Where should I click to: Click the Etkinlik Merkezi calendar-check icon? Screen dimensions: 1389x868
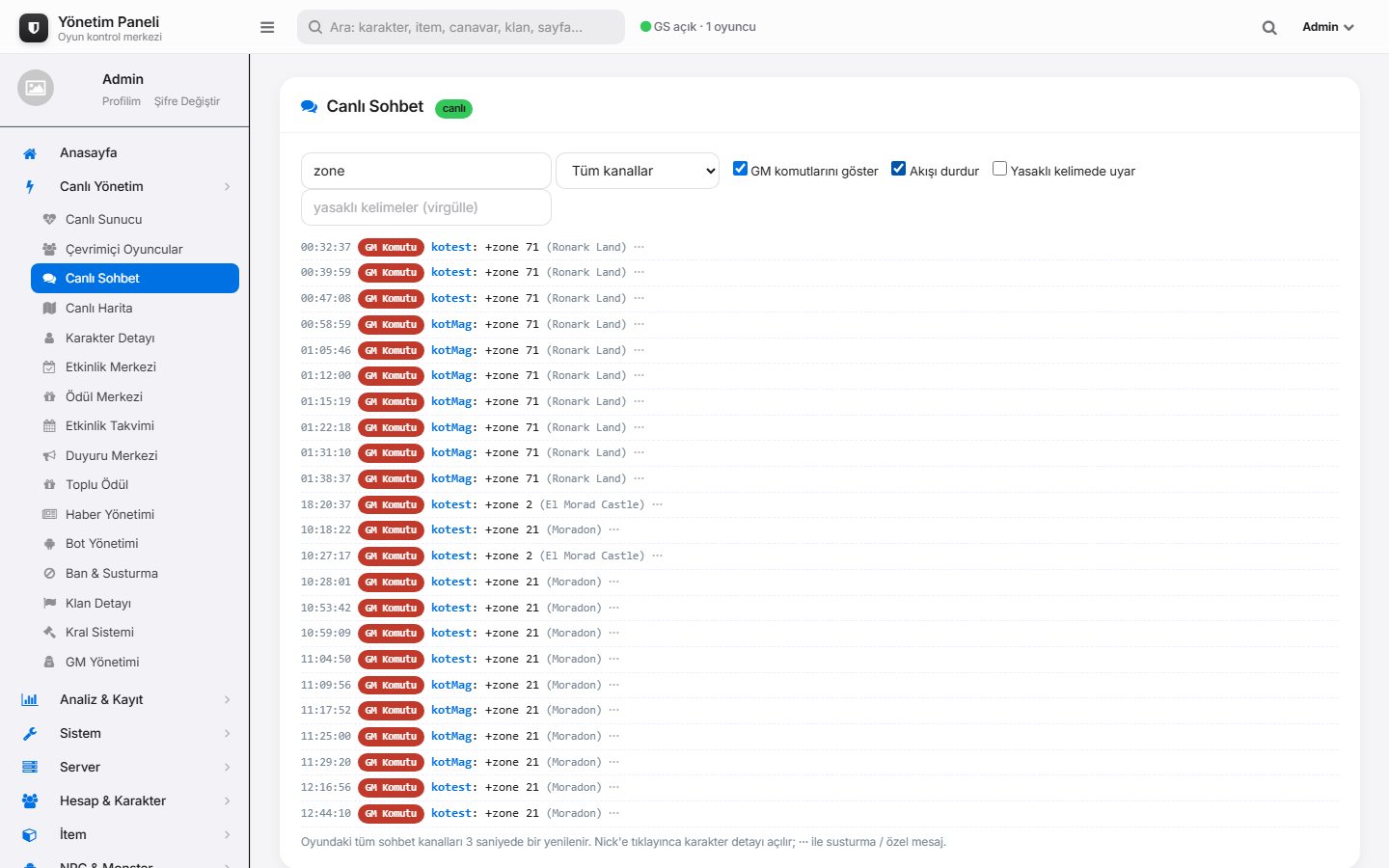coord(49,366)
